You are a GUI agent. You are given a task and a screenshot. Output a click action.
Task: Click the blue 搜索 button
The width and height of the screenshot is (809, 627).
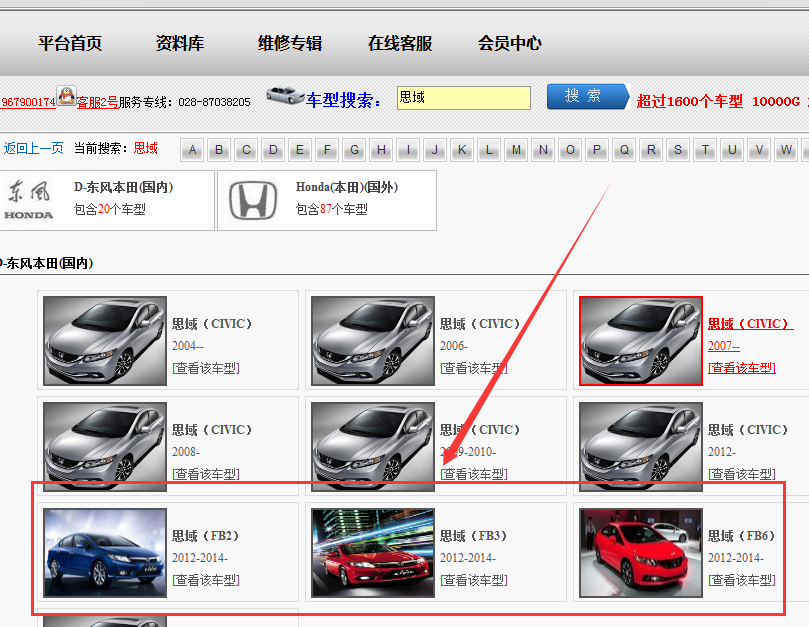(588, 97)
